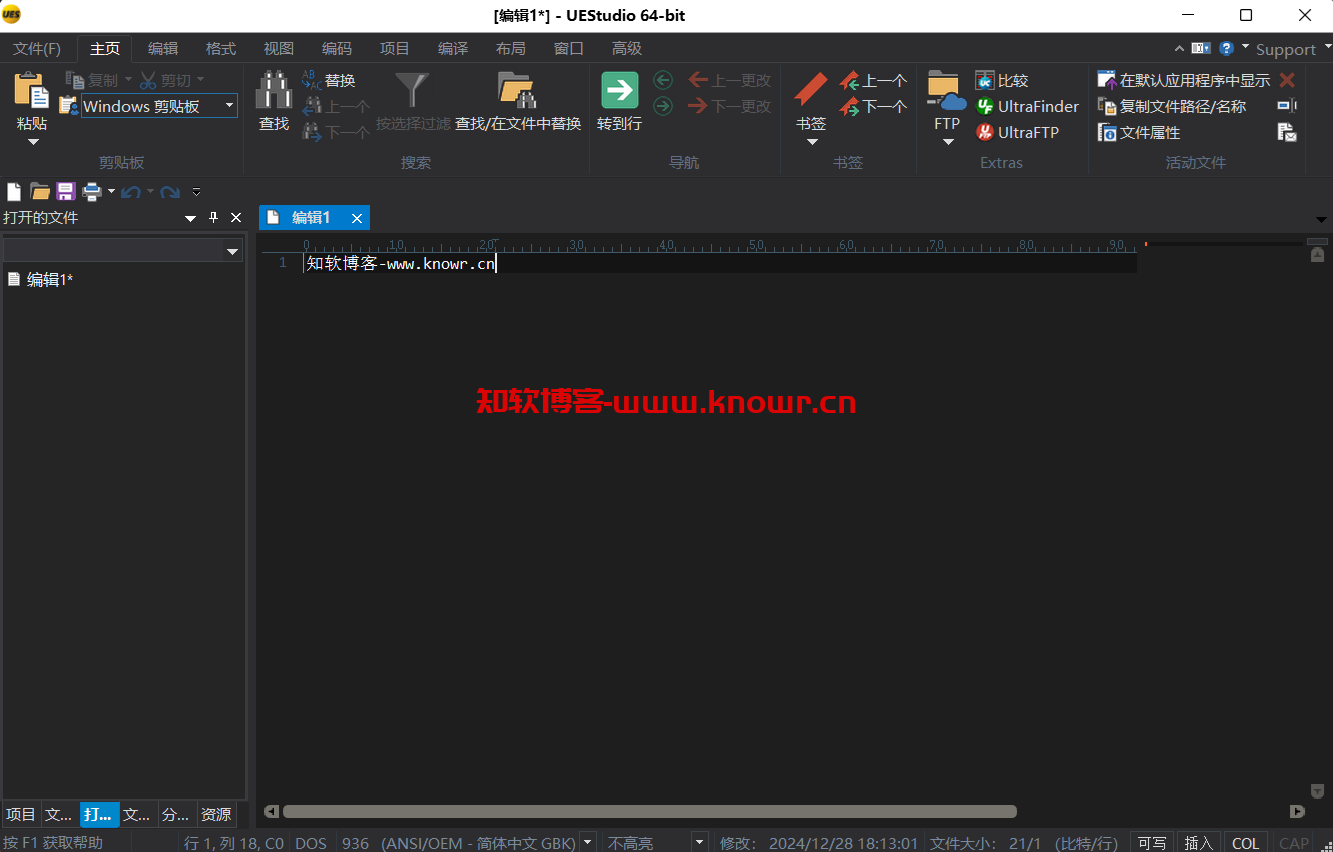Toggle COL column mode in status bar
The width and height of the screenshot is (1333, 852).
point(1246,843)
